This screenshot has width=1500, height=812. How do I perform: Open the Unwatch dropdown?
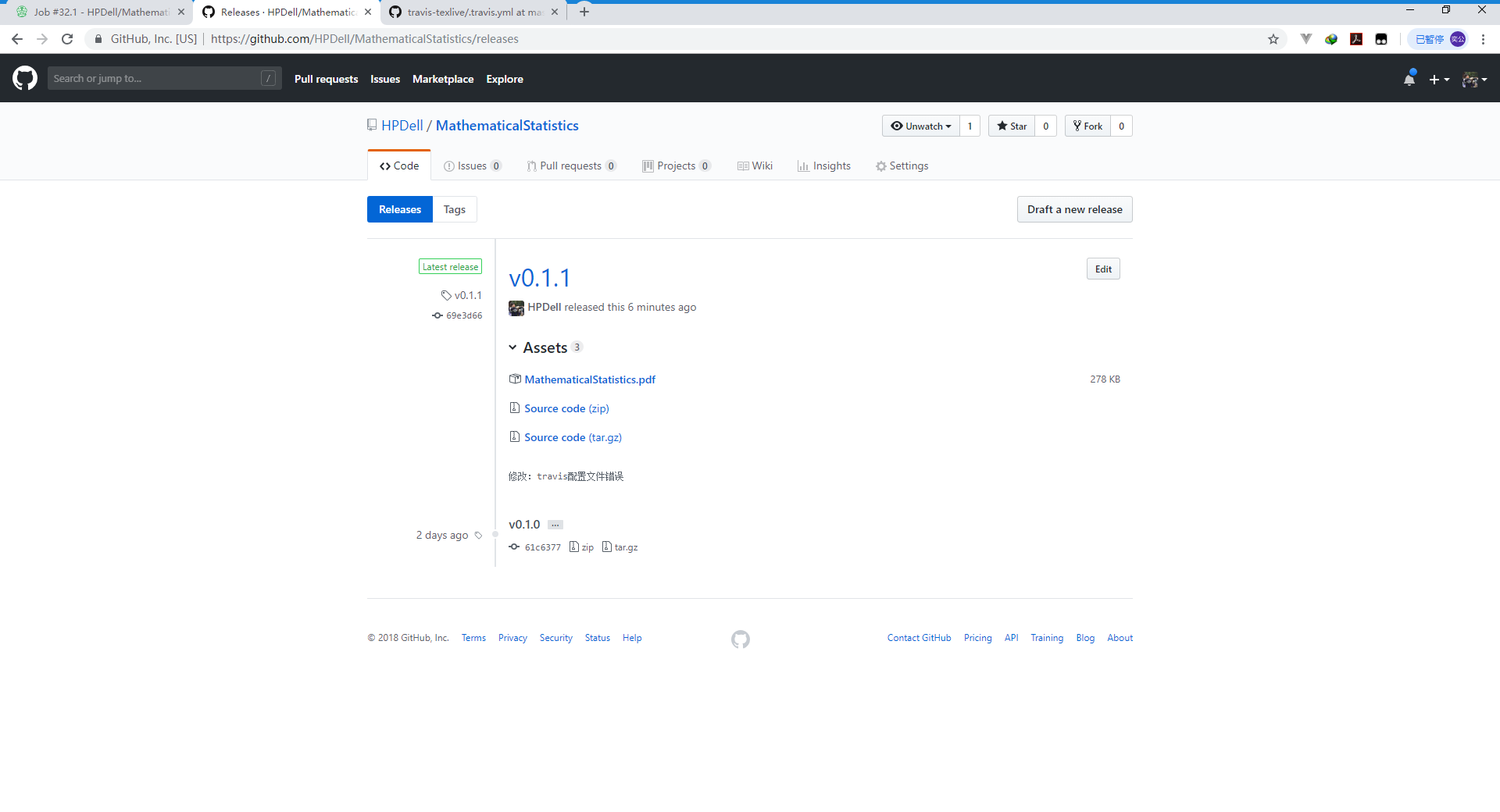tap(921, 126)
